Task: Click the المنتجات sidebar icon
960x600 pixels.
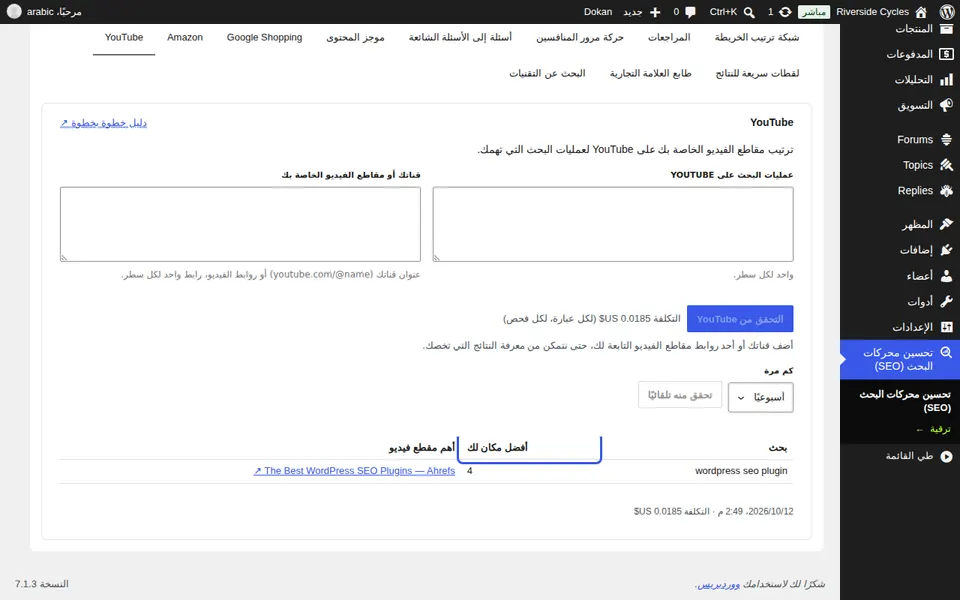Action: click(x=947, y=29)
